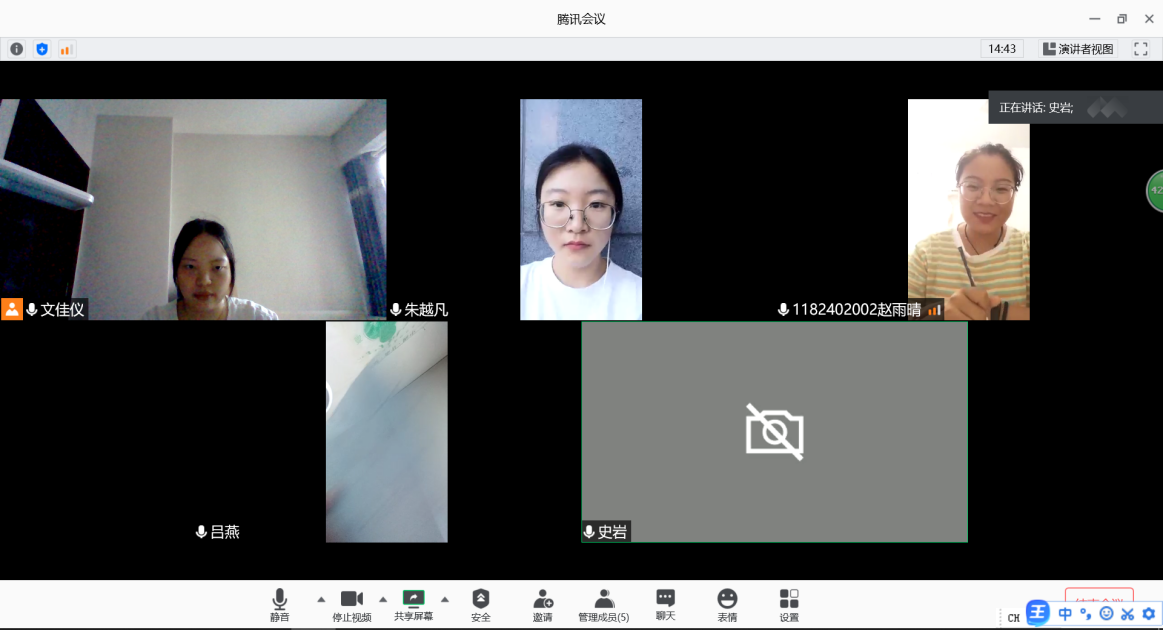This screenshot has width=1163, height=630.
Task: Open the 邀请 invite dialog
Action: coord(542,604)
